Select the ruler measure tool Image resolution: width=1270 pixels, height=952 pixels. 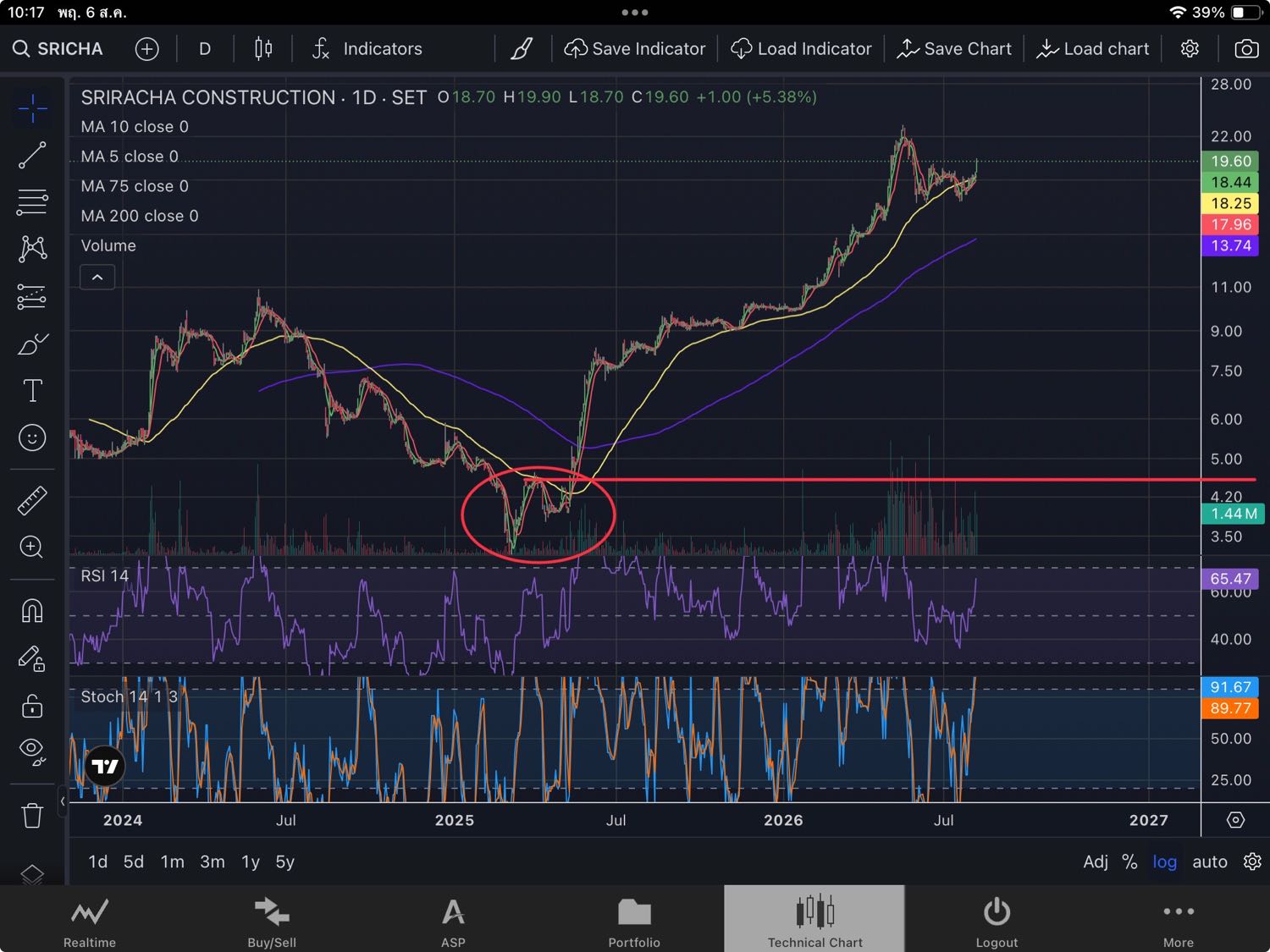32,500
